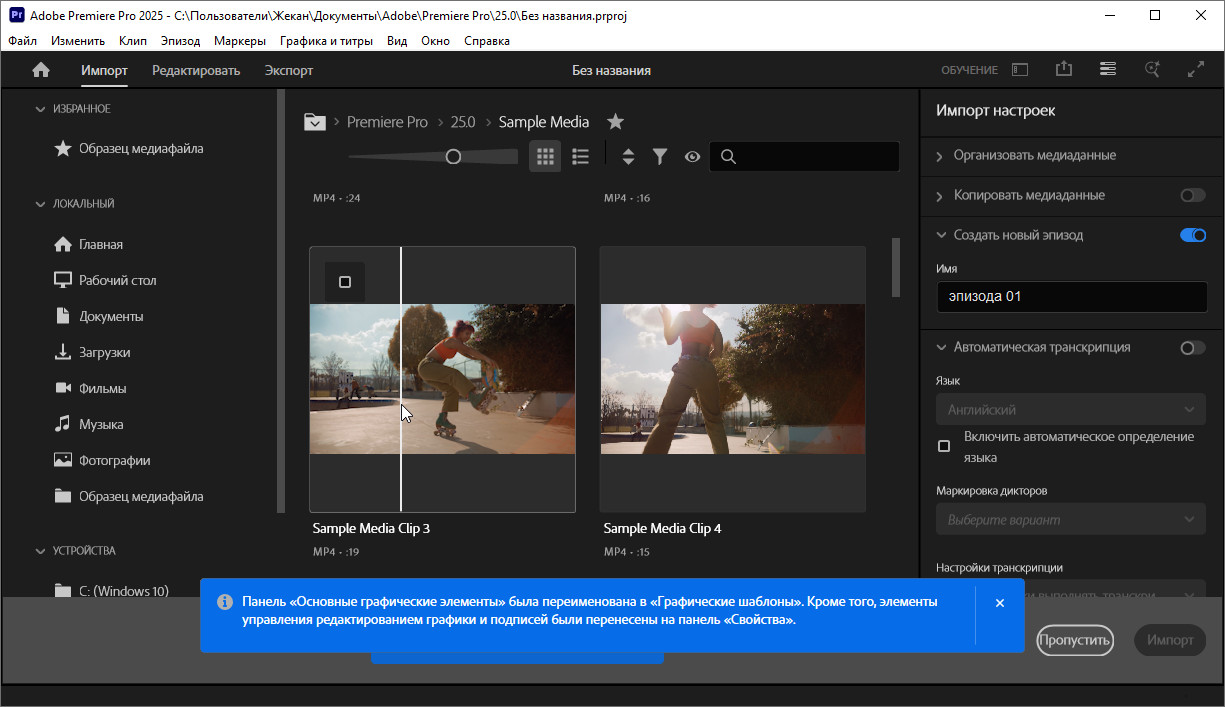
Task: Open the Маркировка дикторов dropdown
Action: coord(1071,520)
